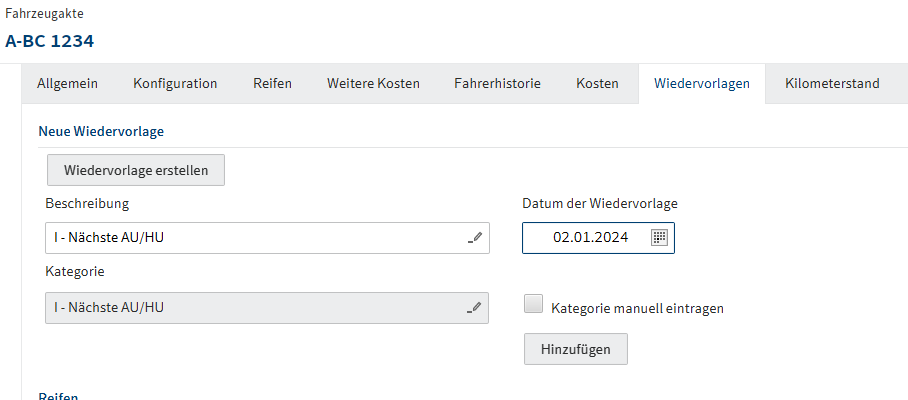Click the date field showing 02.01.2024
Screen dimensions: 908x400
tap(588, 238)
